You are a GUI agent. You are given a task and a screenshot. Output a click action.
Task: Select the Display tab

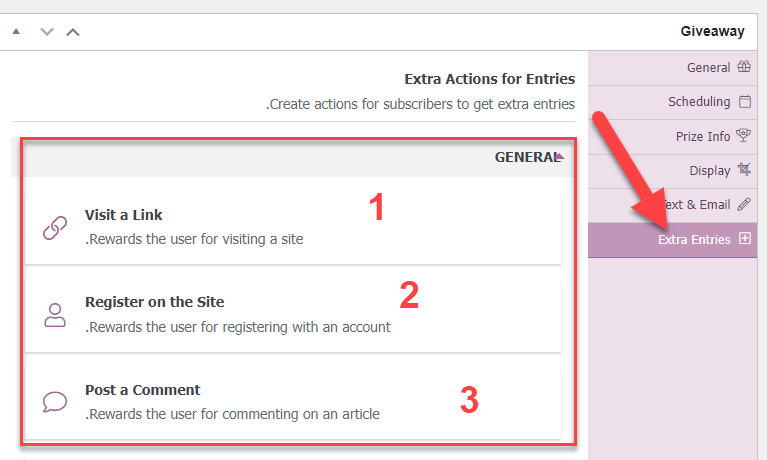pos(709,170)
